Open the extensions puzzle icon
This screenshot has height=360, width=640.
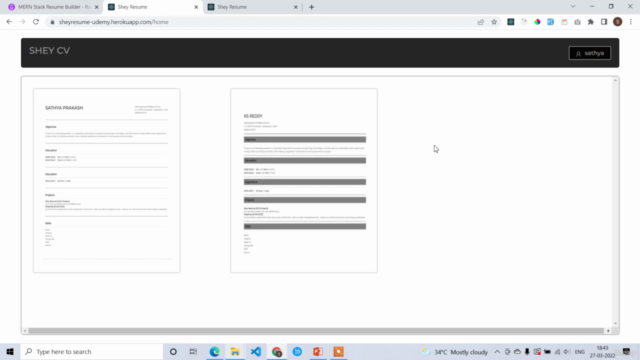pos(591,22)
